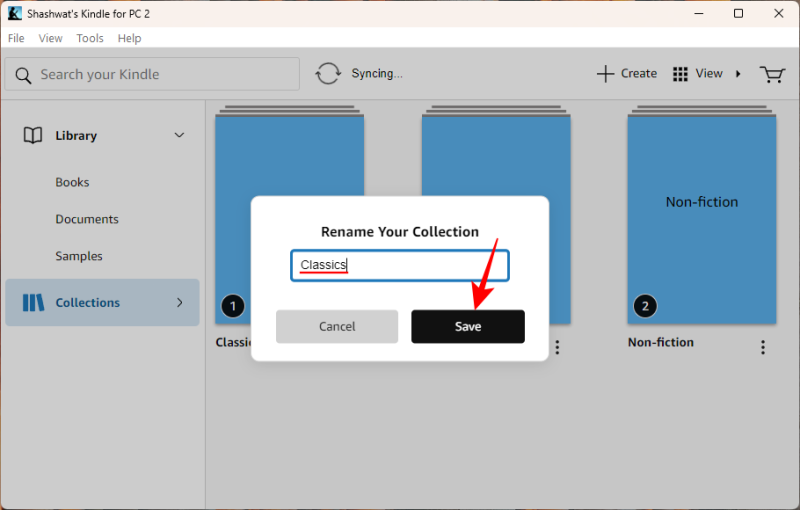Select Books in the sidebar

coord(72,182)
